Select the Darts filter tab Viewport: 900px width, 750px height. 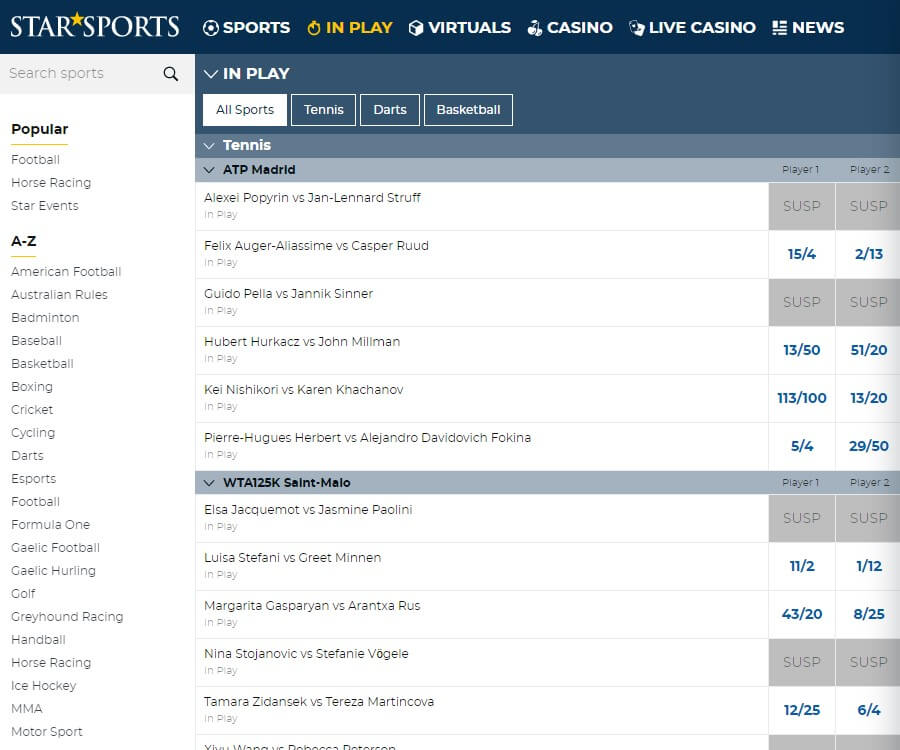[390, 110]
